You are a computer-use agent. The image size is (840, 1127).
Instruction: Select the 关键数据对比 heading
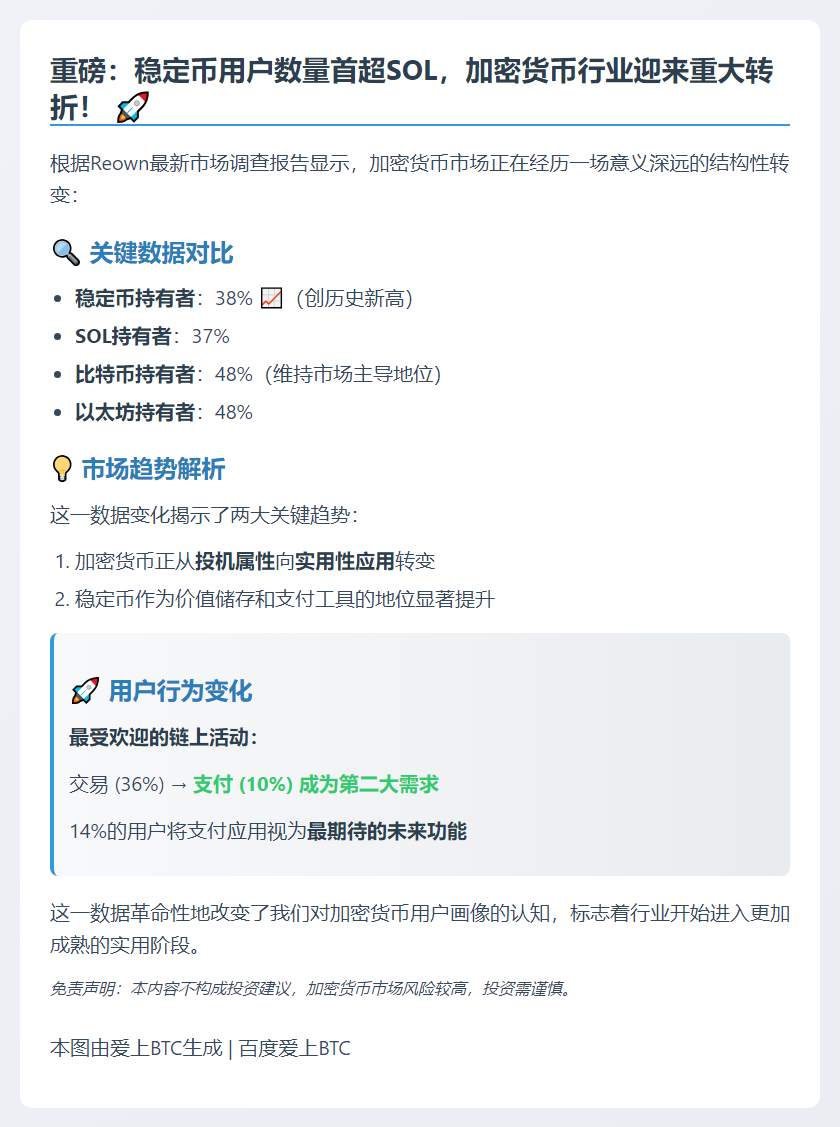(x=161, y=253)
